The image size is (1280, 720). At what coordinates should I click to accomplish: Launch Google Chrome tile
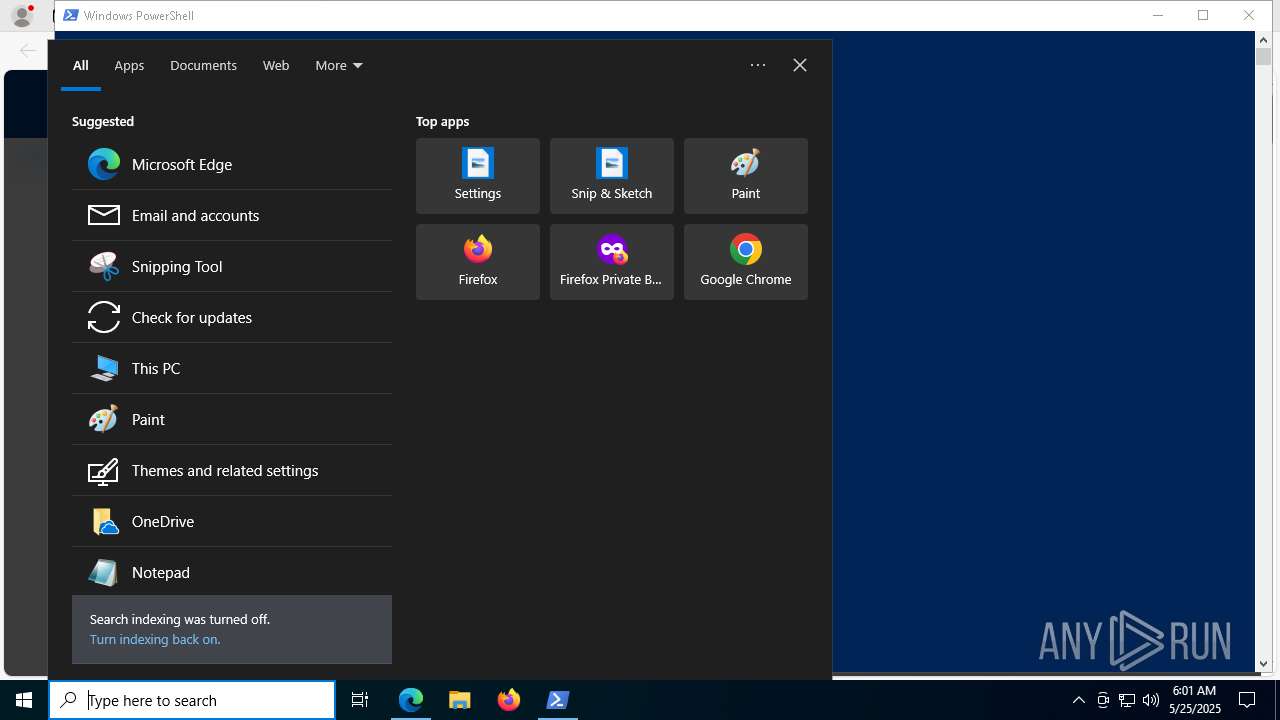tap(746, 262)
